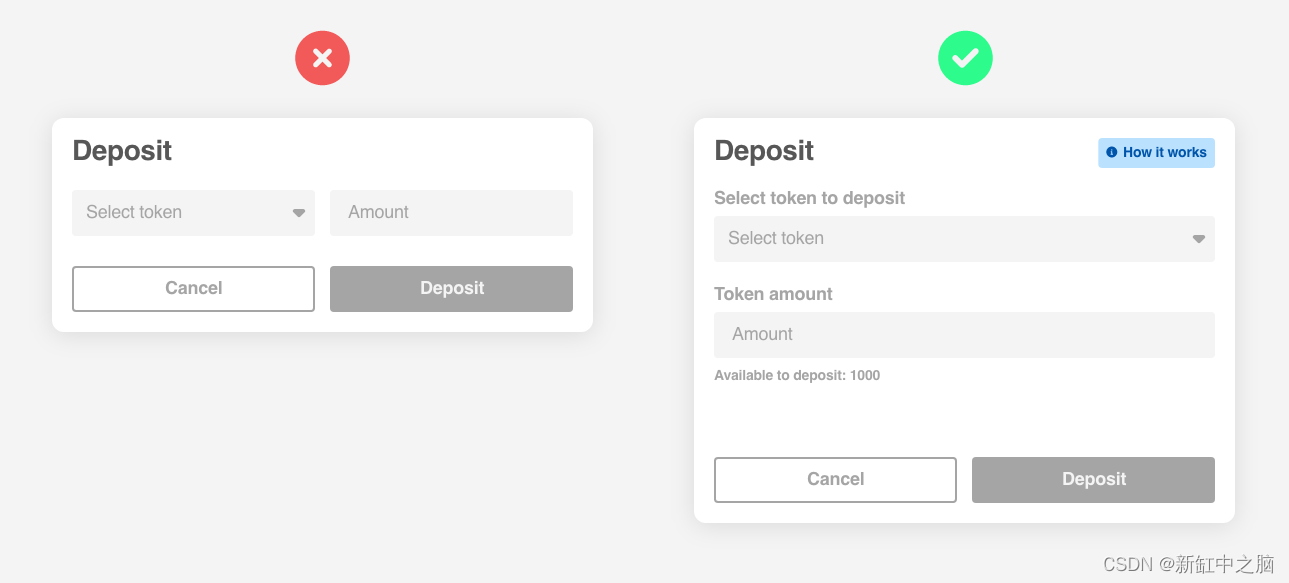Open the How it works help badge

[x=1156, y=153]
